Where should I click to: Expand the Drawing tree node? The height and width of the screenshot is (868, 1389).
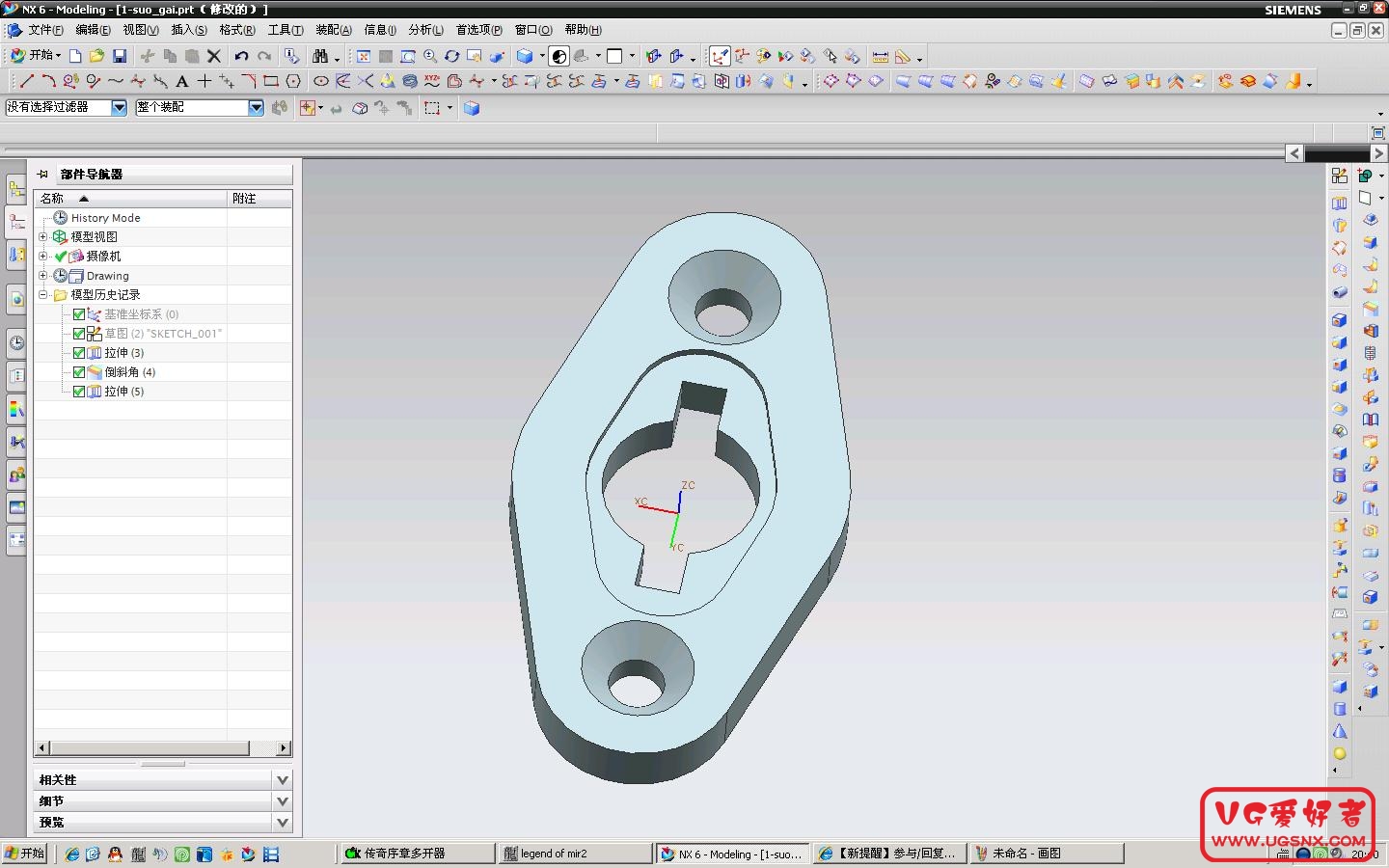[42, 276]
